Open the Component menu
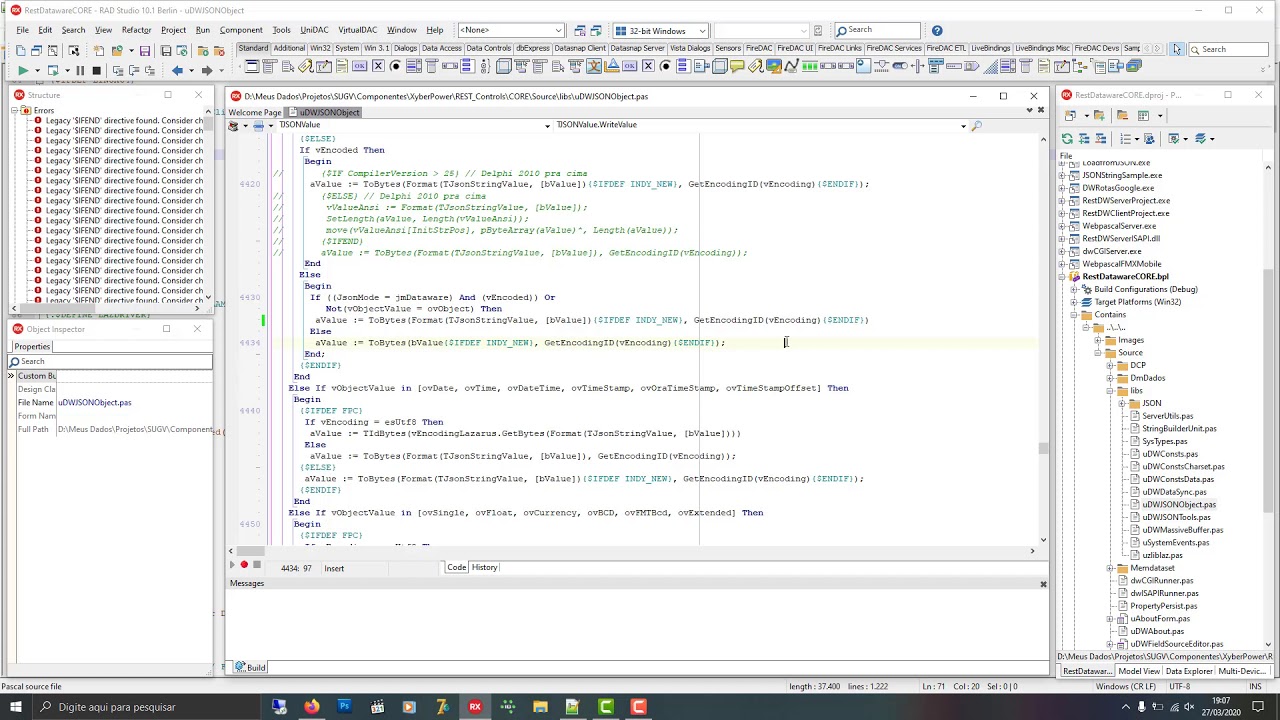This screenshot has width=1280, height=720. click(241, 30)
